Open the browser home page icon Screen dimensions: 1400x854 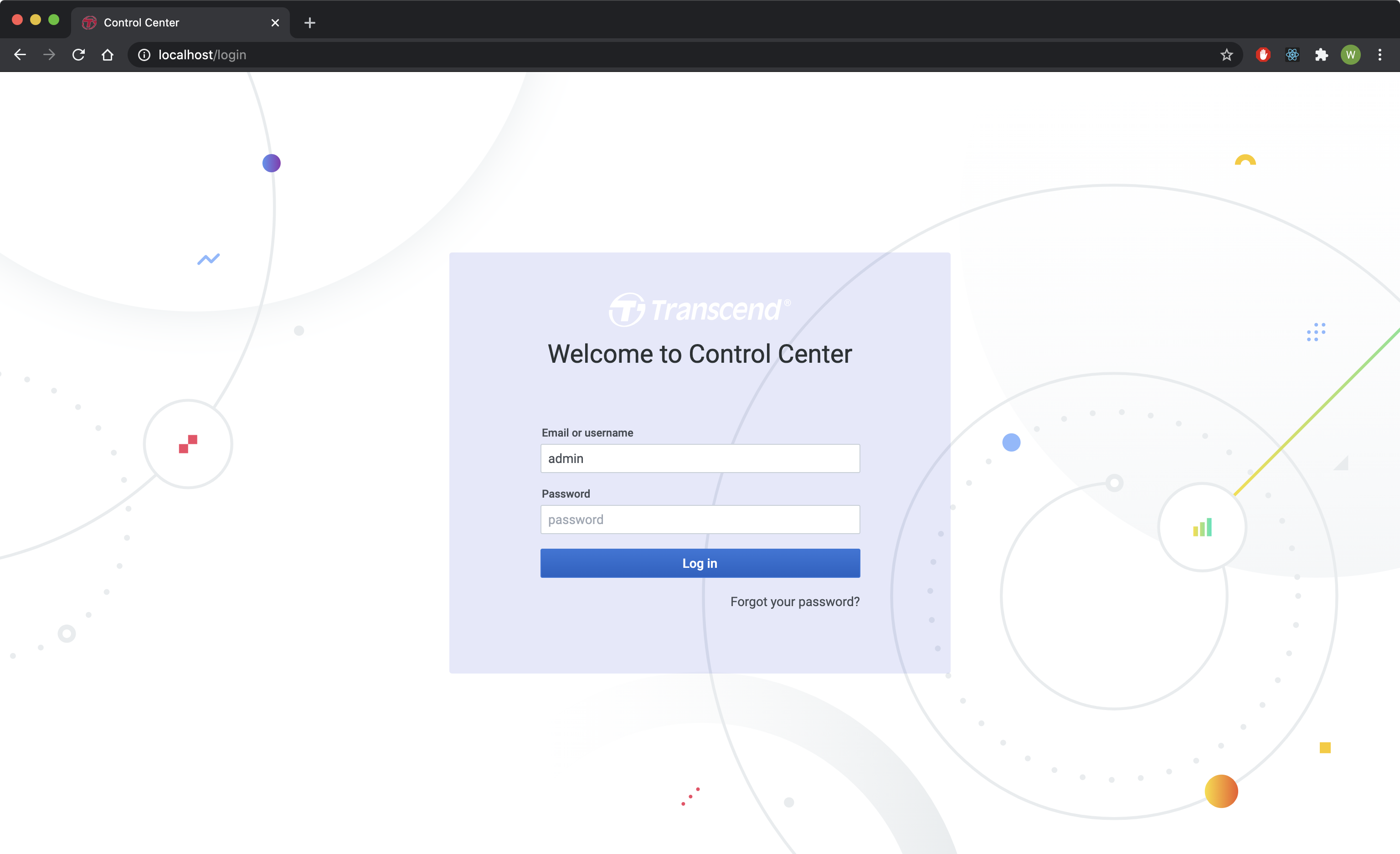point(108,55)
